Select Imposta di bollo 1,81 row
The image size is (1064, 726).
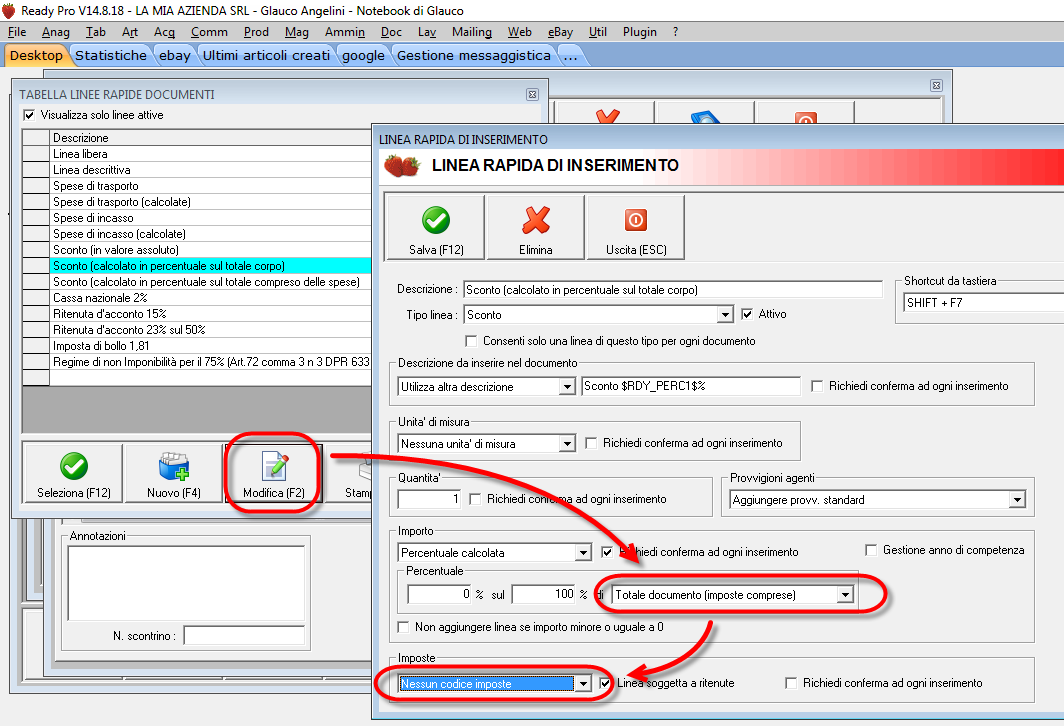[211, 346]
